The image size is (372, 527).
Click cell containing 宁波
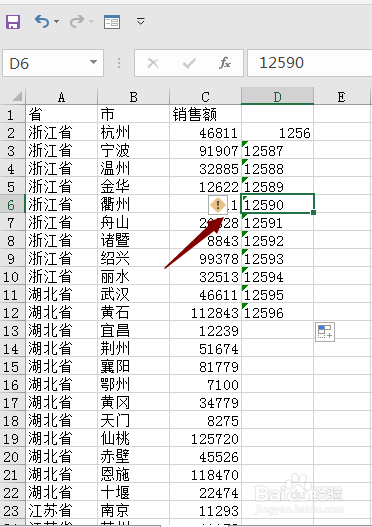133,151
